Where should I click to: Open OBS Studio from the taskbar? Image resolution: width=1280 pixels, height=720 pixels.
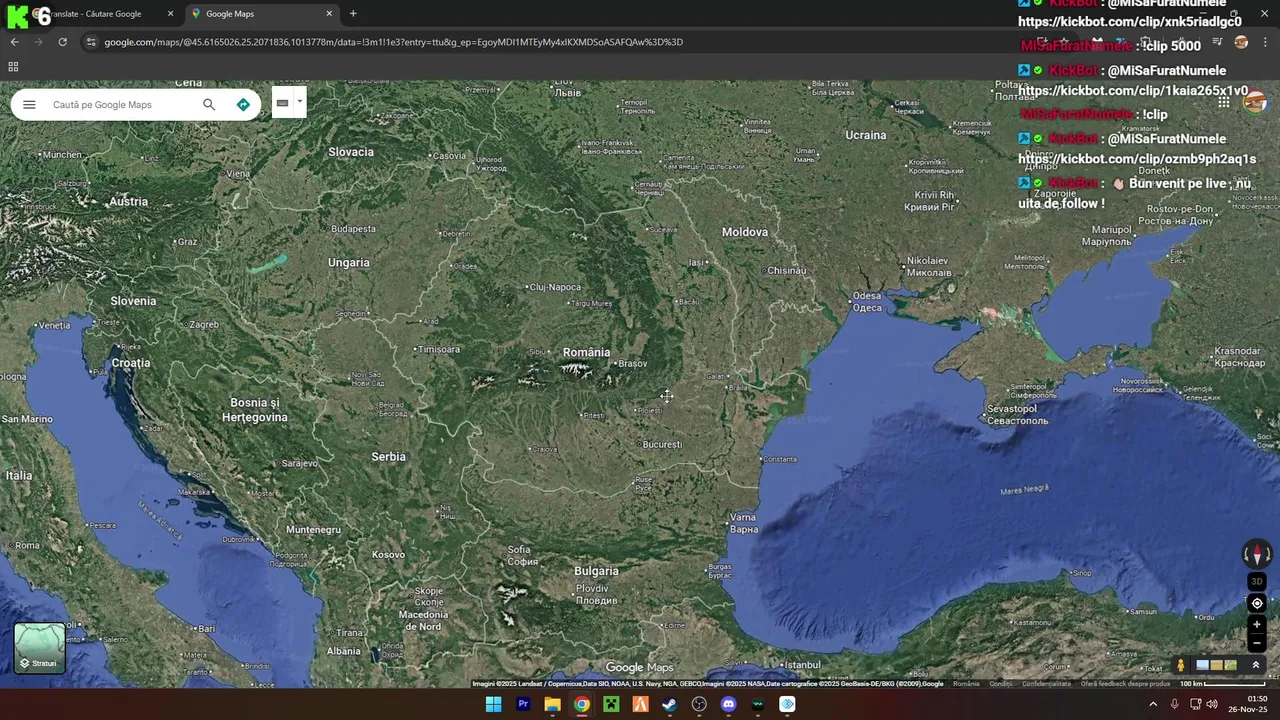pyautogui.click(x=699, y=704)
